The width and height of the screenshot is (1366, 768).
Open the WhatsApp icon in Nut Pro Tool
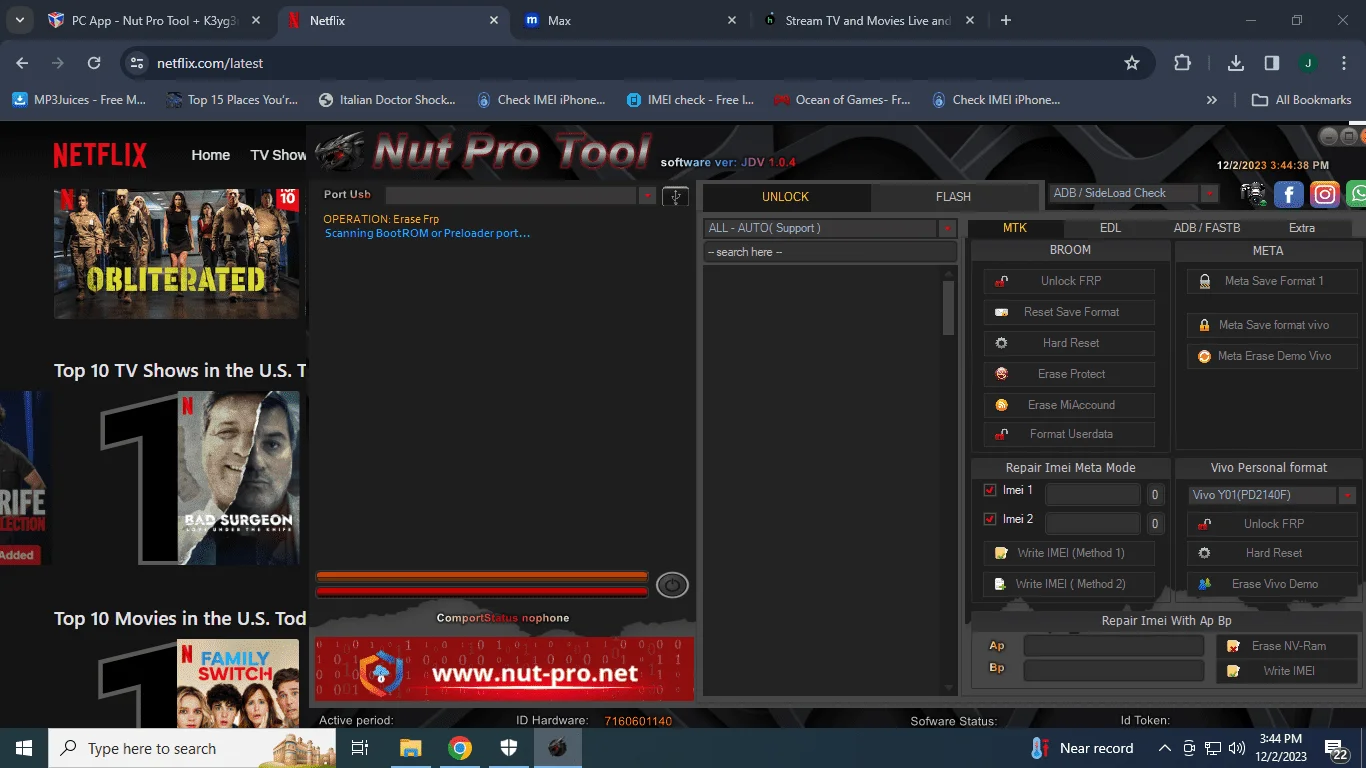point(1357,194)
